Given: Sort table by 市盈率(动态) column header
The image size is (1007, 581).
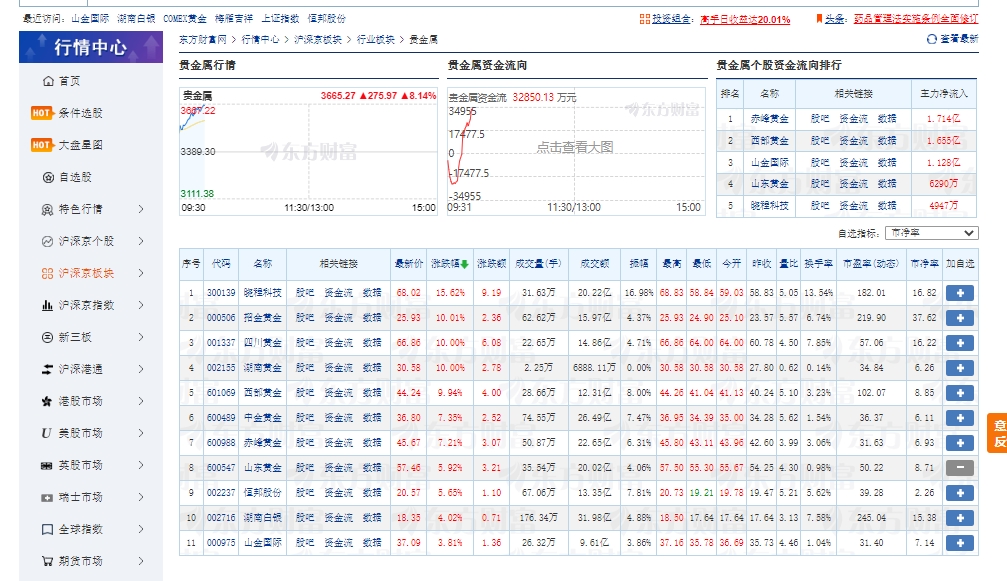Looking at the screenshot, I should click(871, 263).
